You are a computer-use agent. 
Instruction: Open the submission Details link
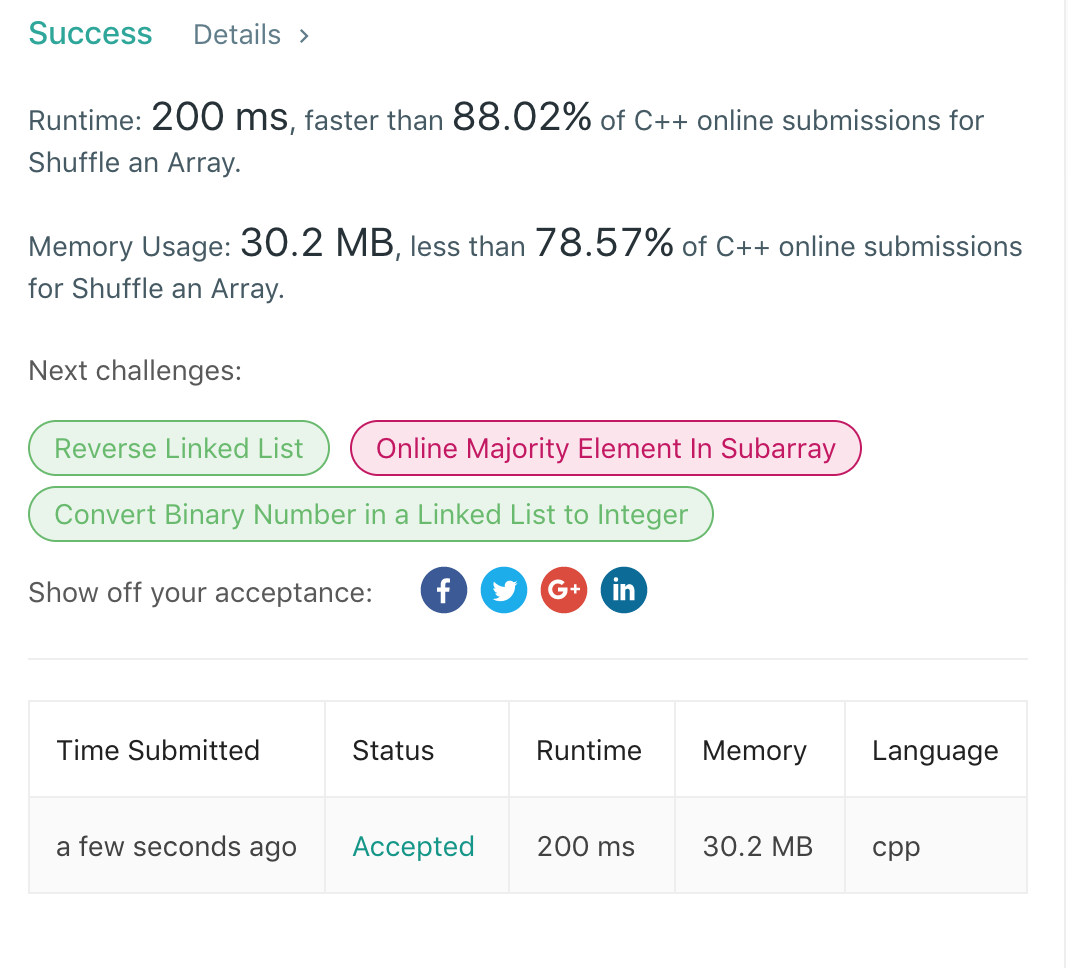(x=237, y=35)
